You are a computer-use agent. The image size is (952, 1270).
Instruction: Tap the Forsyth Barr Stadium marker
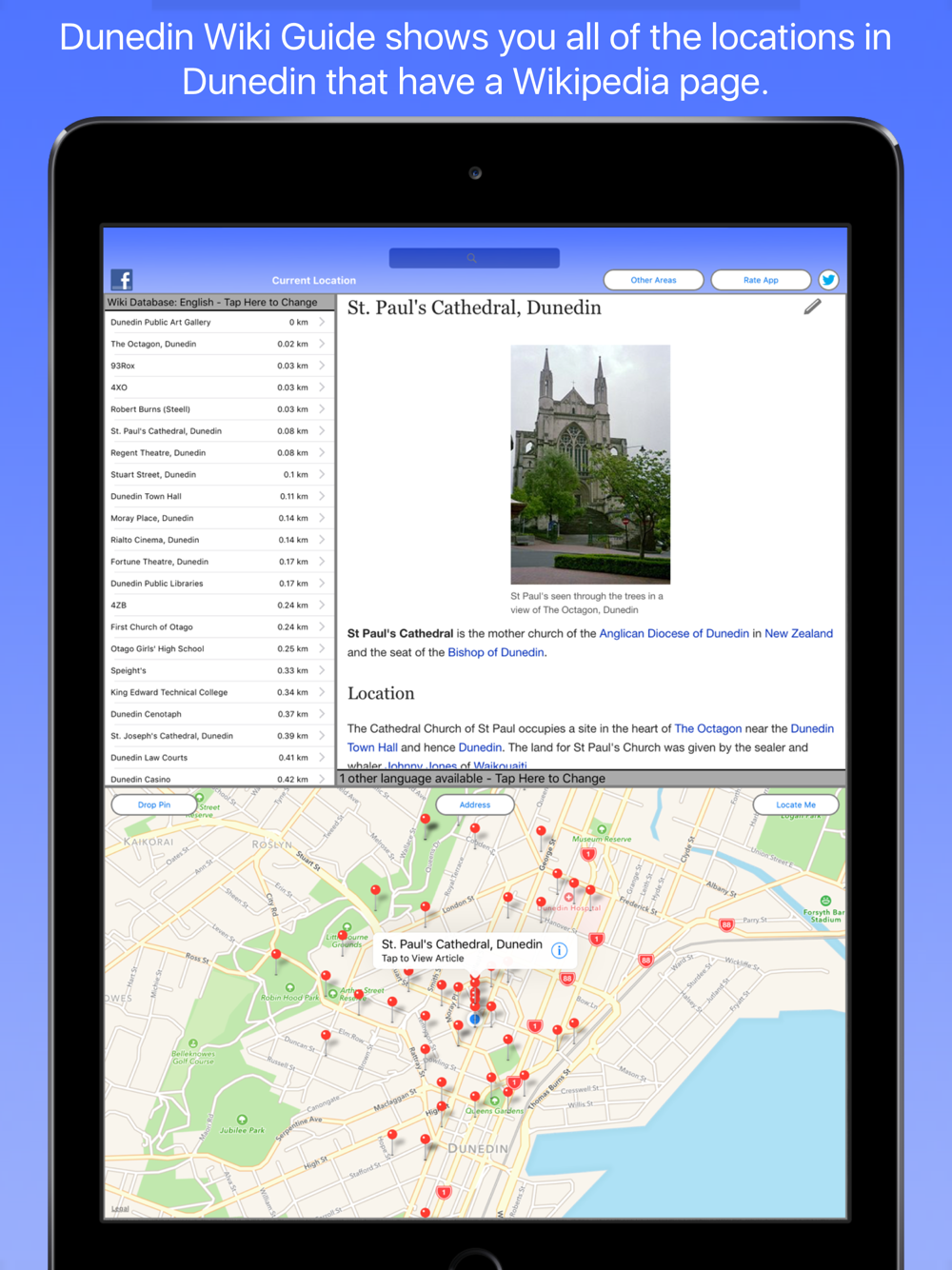click(825, 901)
